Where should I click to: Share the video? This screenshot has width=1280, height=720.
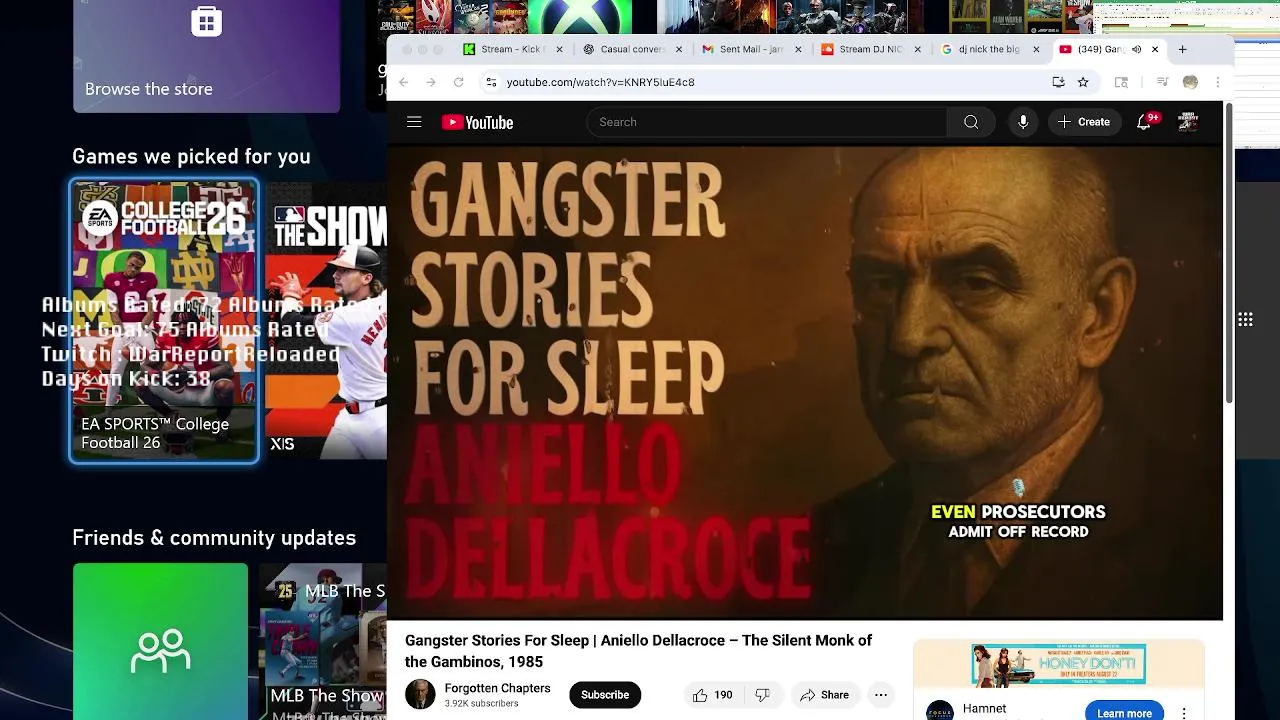(x=824, y=695)
